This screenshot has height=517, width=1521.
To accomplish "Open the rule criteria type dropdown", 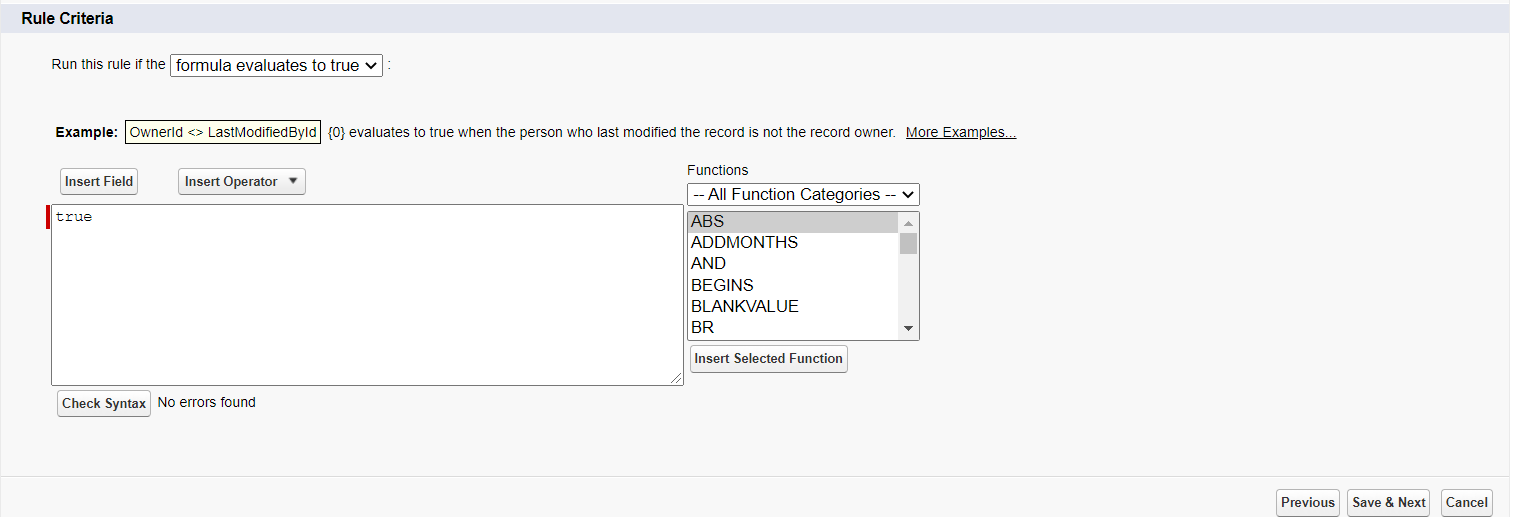I will tap(276, 65).
